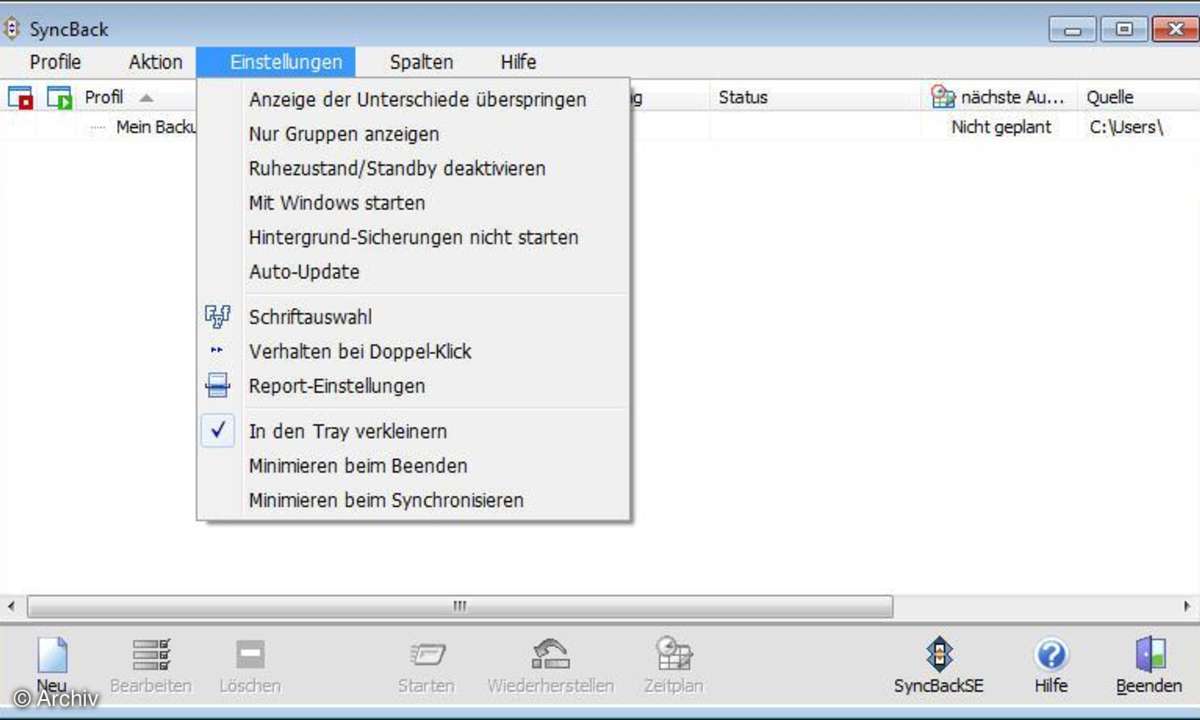
Task: Close the Einstellungen menu via its title
Action: (x=276, y=62)
